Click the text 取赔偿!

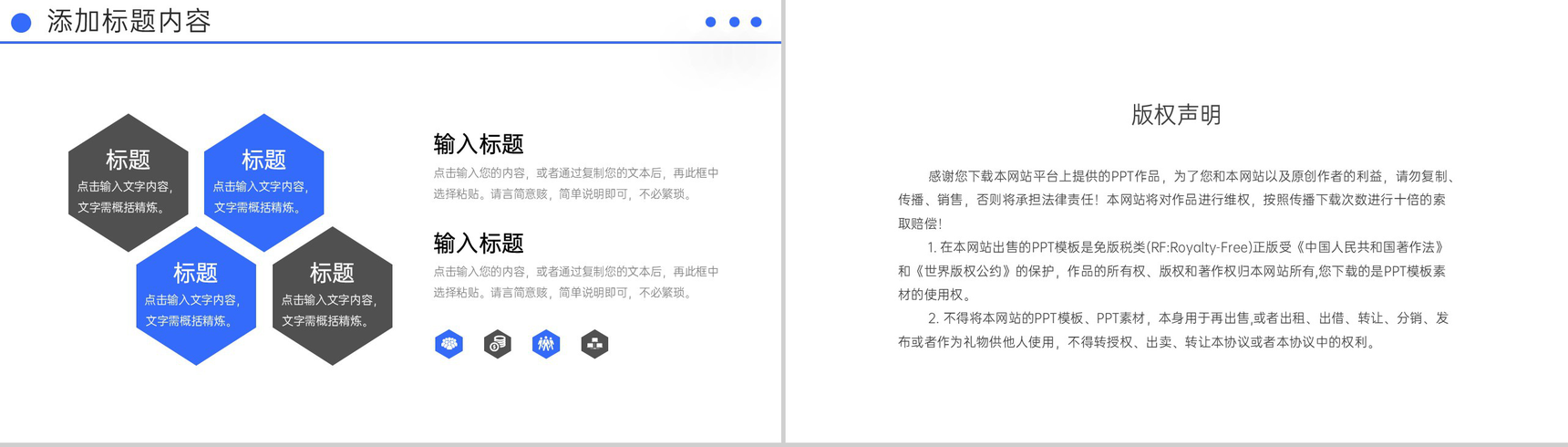pos(920,223)
